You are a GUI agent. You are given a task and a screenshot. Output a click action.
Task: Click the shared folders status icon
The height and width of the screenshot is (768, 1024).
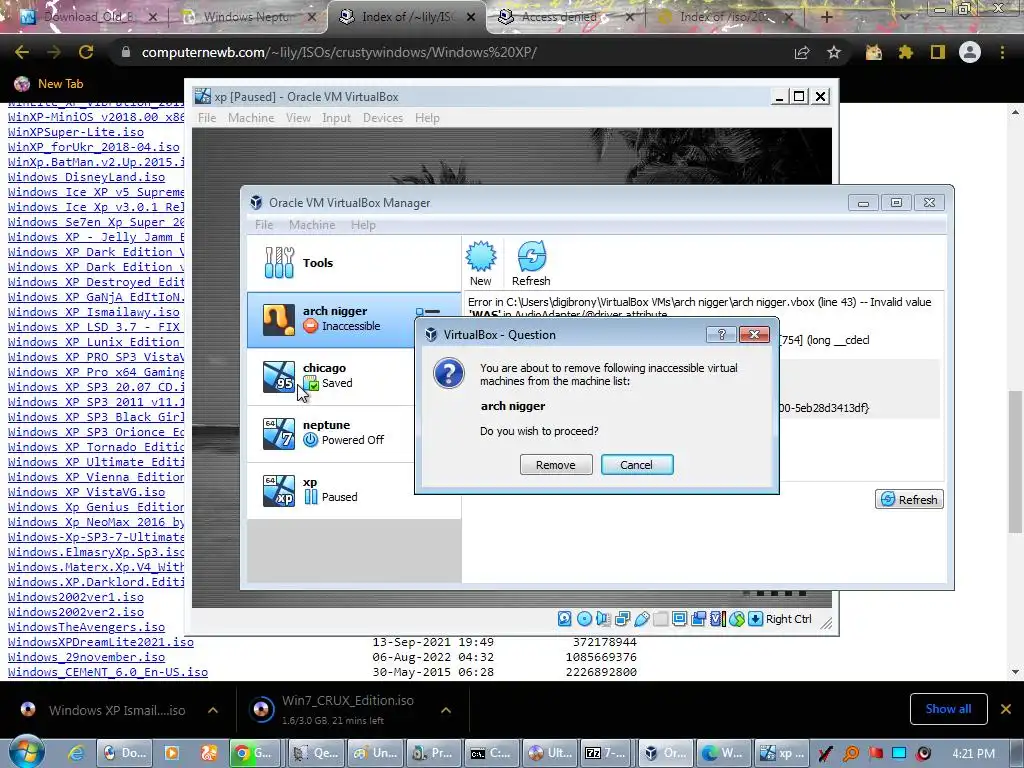[x=660, y=618]
